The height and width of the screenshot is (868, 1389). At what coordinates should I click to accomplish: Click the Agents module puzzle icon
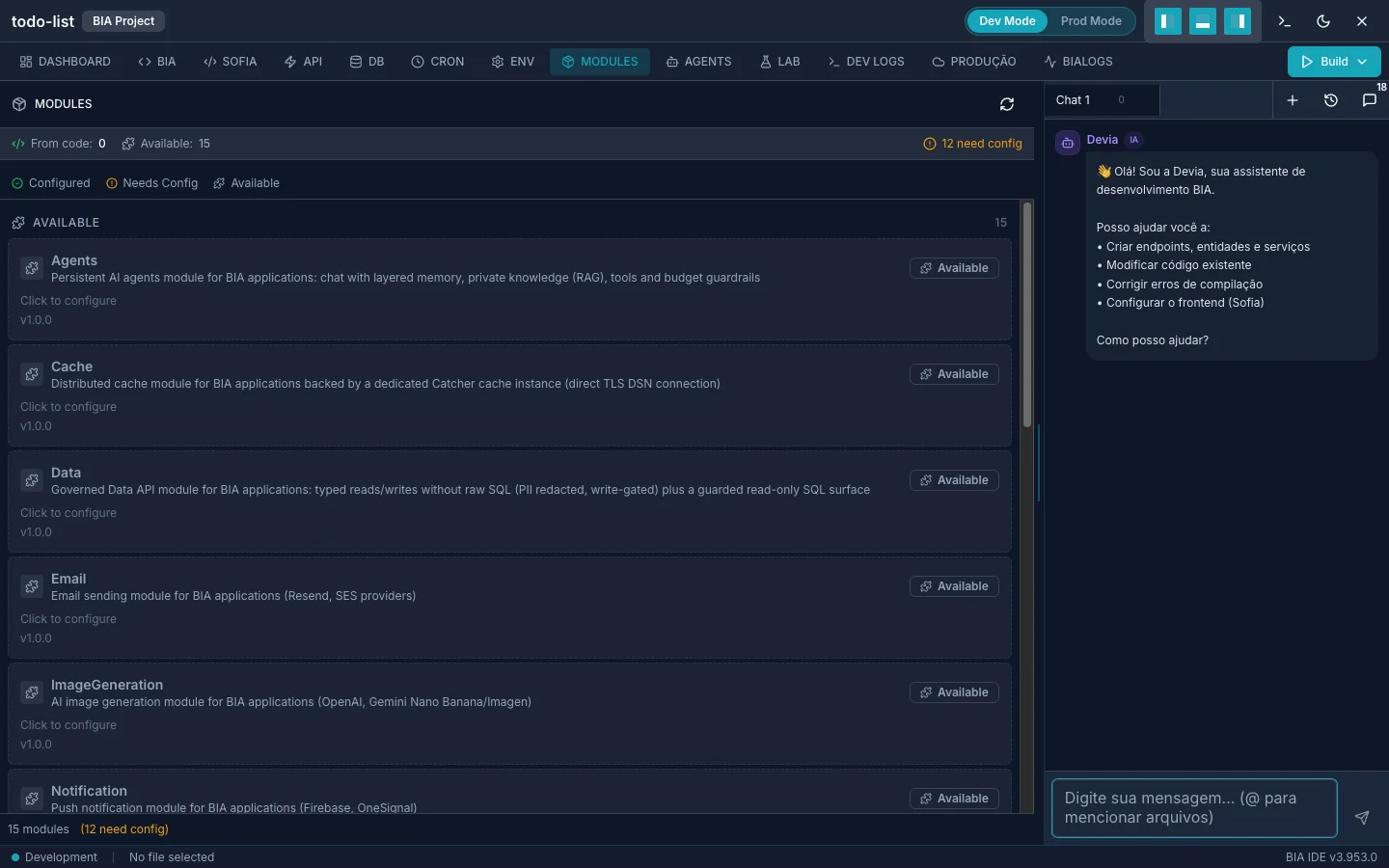click(32, 268)
